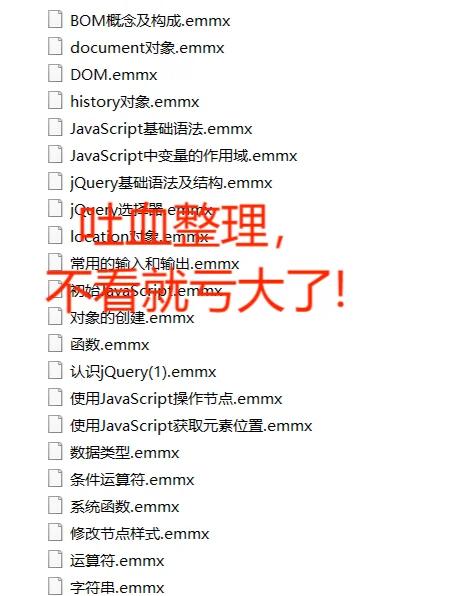Click the file icon next to DOM.emmx

pos(55,73)
